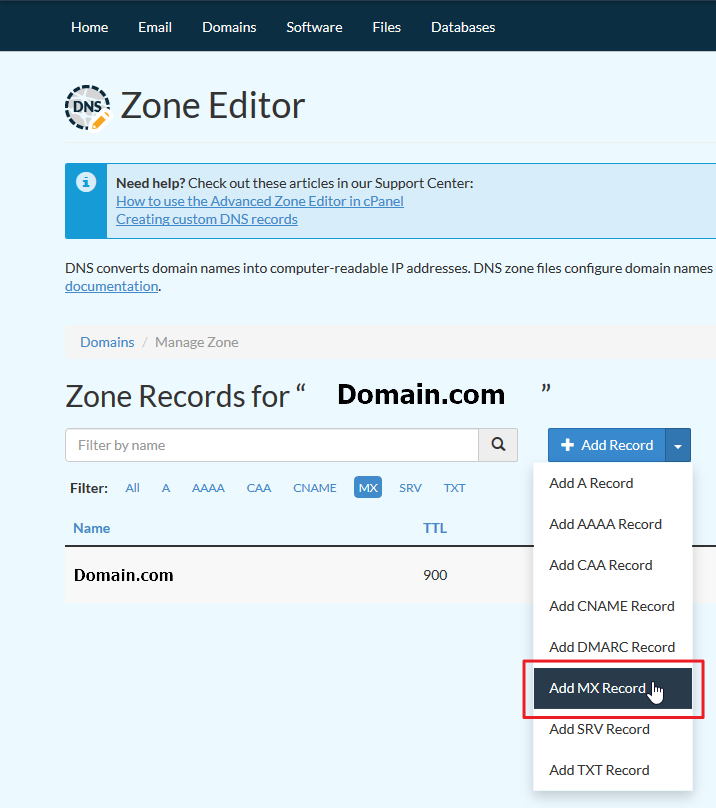Choose Add CNAME Record option
The height and width of the screenshot is (808, 716).
tap(611, 606)
